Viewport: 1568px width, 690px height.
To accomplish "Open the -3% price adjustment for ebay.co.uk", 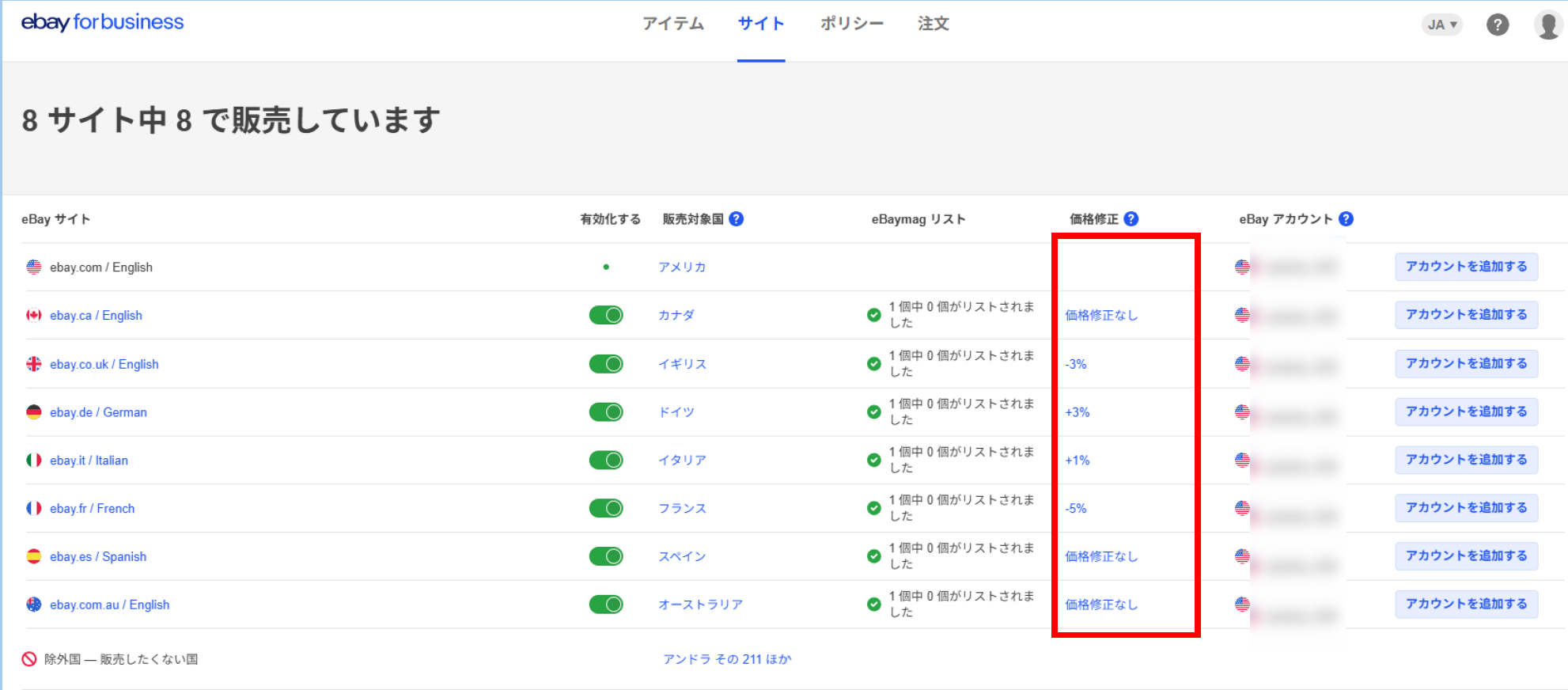I will [1076, 364].
